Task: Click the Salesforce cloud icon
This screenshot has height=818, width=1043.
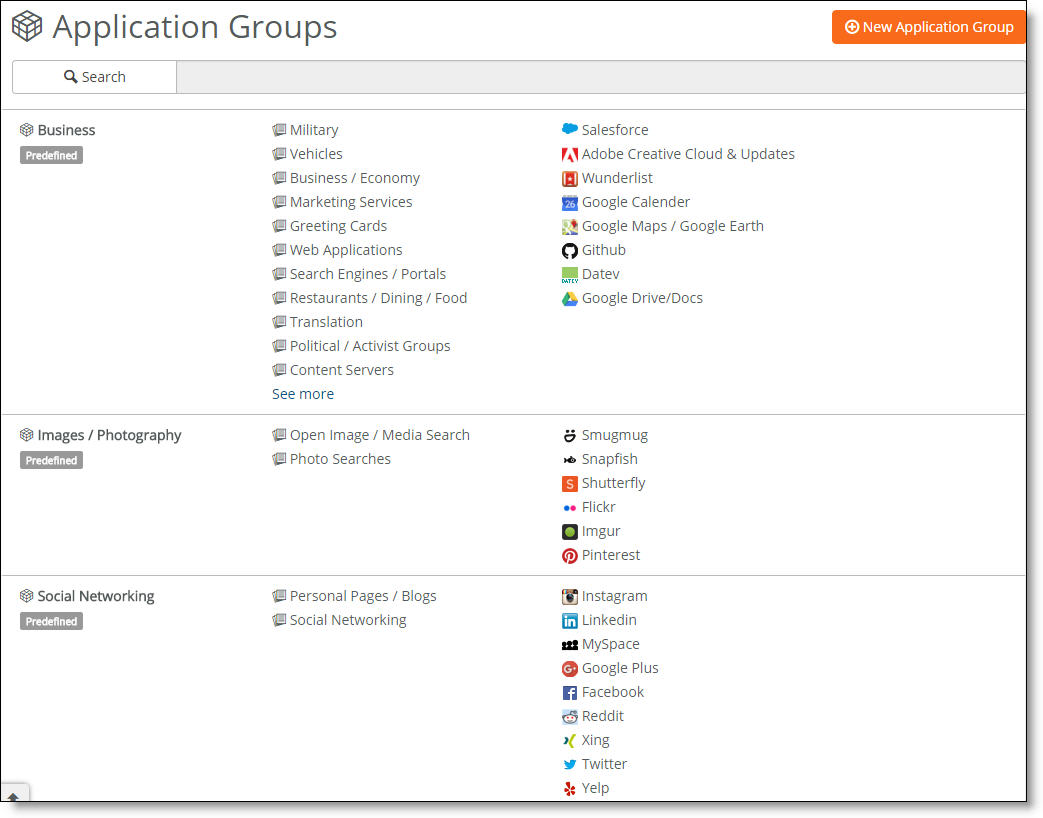Action: (x=570, y=130)
